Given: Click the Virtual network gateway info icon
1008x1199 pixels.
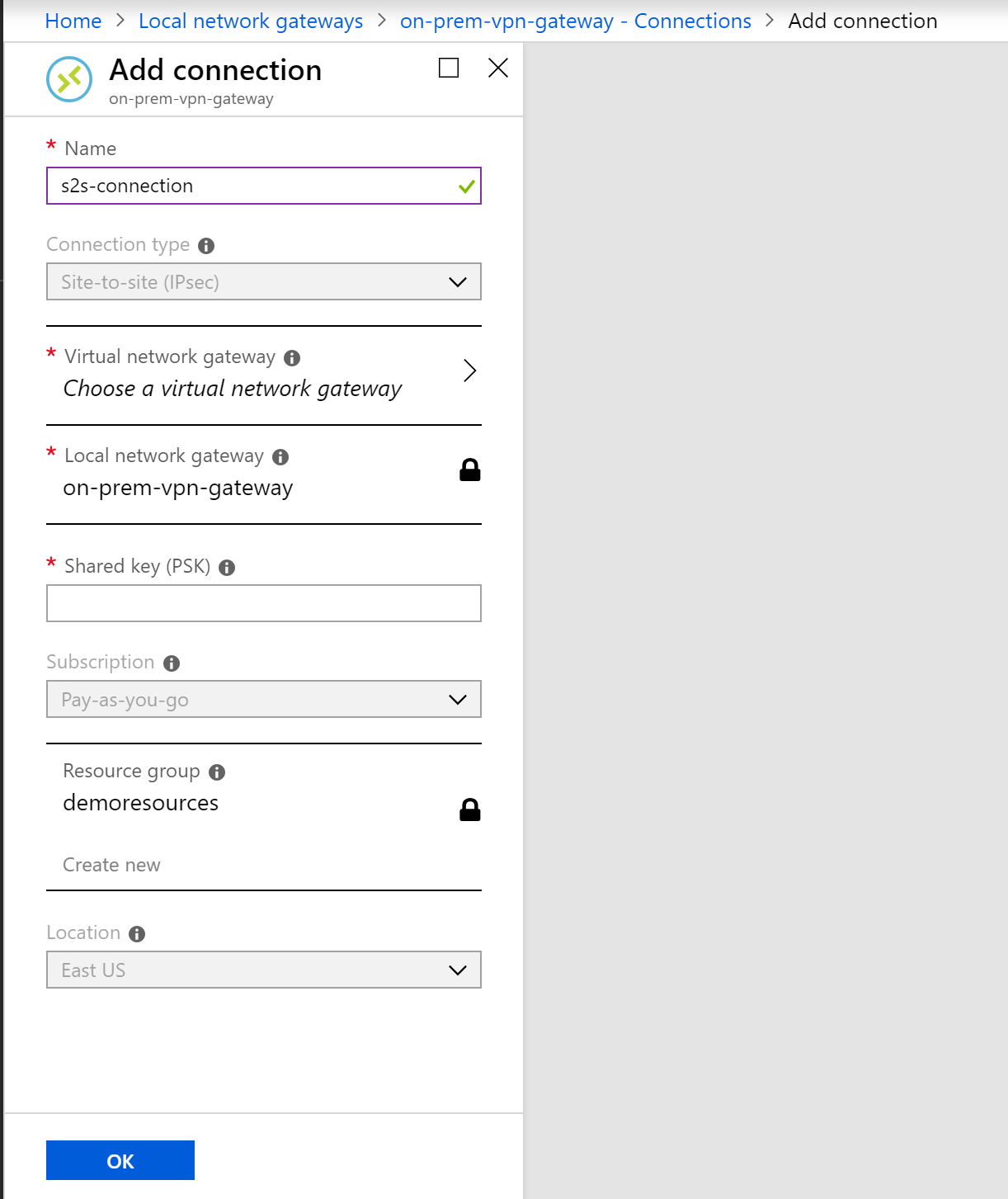Looking at the screenshot, I should point(290,357).
